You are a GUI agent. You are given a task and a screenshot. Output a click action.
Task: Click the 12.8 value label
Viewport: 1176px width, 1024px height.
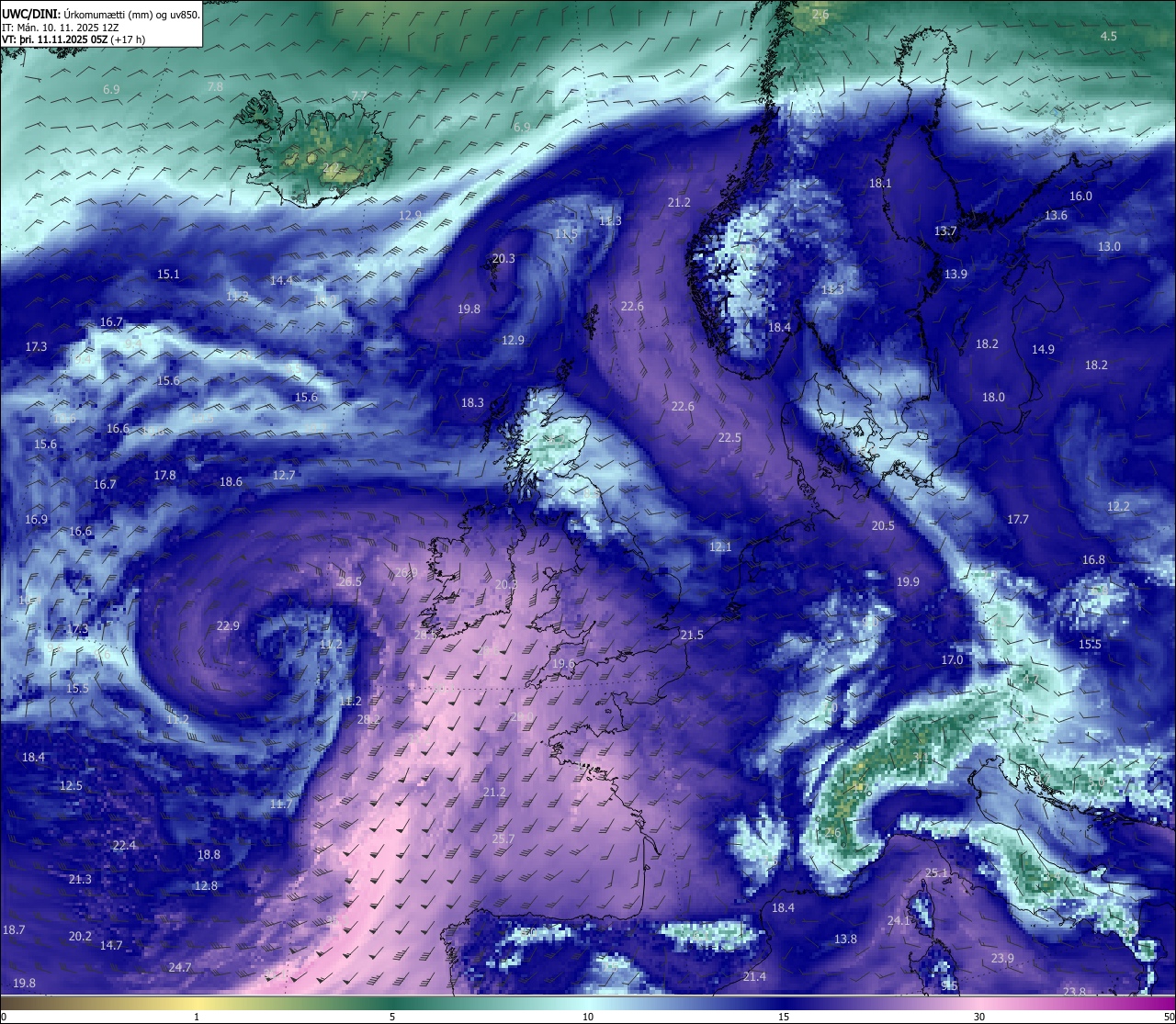[x=206, y=885]
